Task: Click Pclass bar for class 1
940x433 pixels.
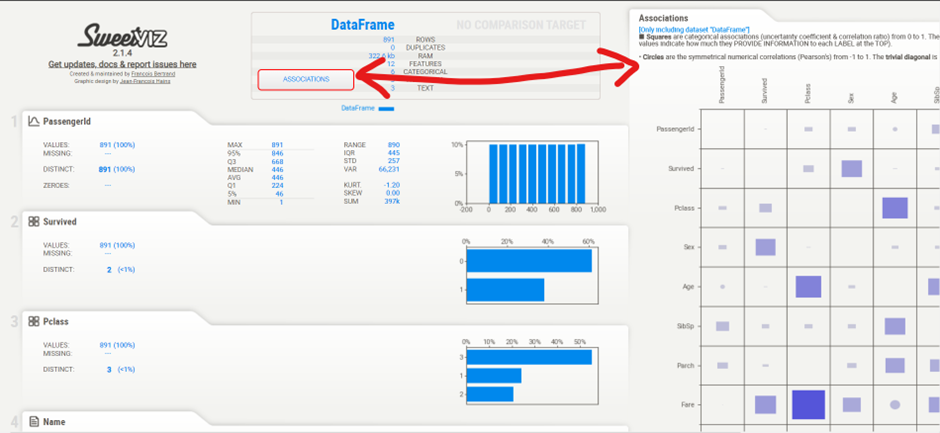Action: click(x=494, y=376)
